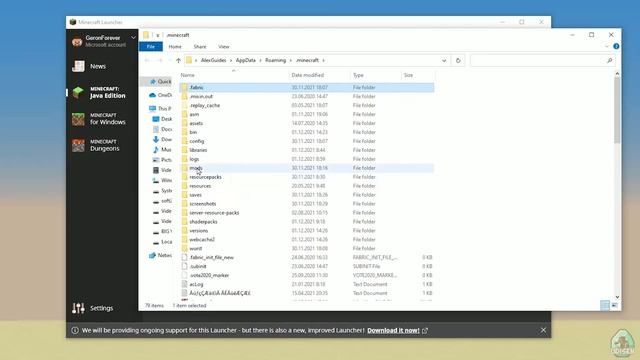Select Minecraft for Windows in launcher sidebar
Image resolution: width=640 pixels, height=360 pixels.
coord(102,119)
